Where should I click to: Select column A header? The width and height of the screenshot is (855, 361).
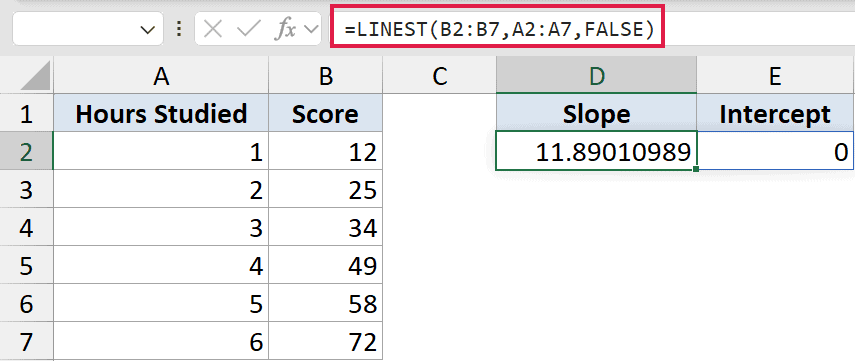click(161, 76)
